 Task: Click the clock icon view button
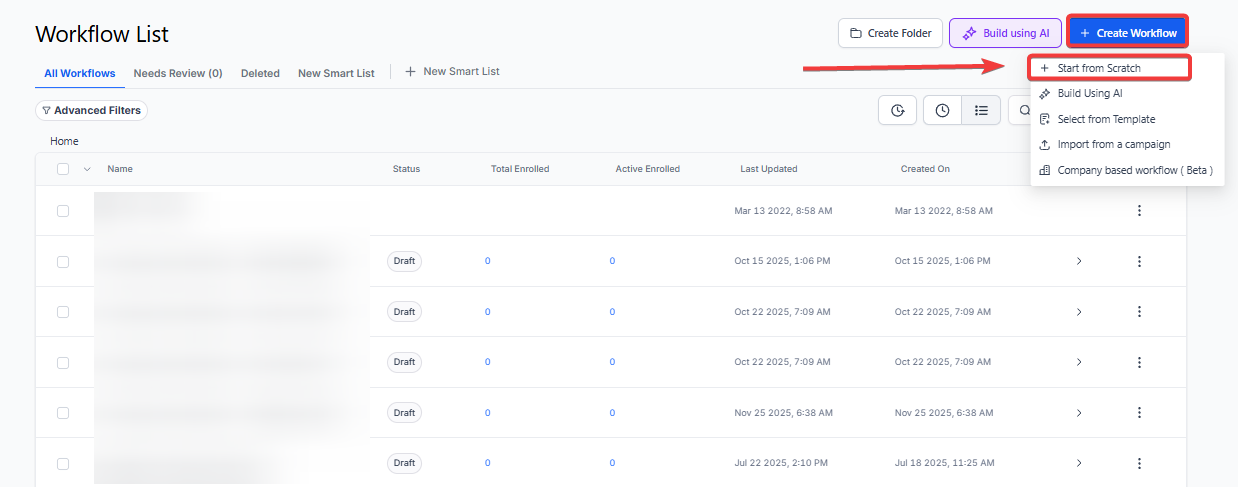pos(942,111)
